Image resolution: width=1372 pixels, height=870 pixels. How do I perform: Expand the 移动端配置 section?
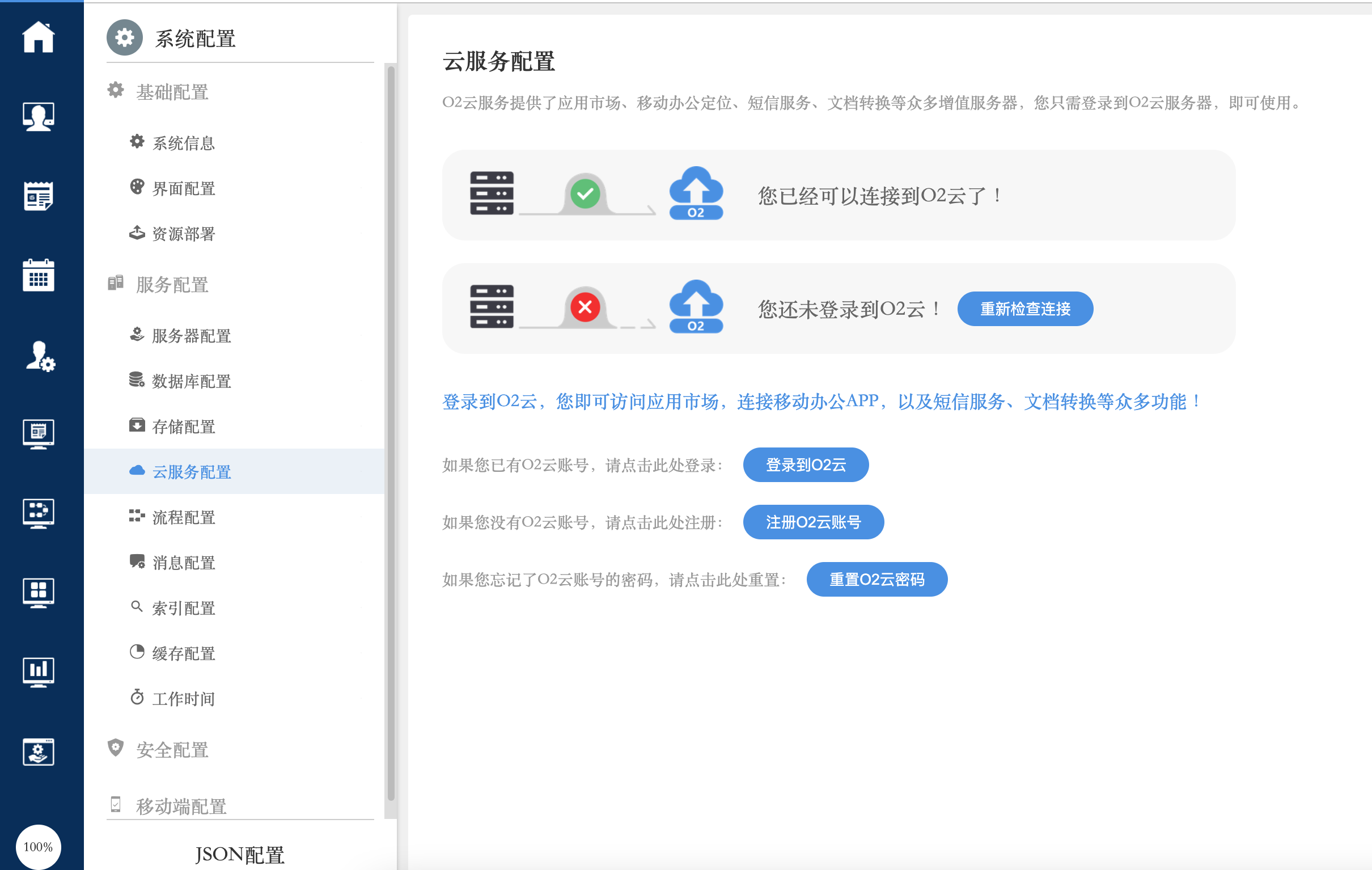181,805
